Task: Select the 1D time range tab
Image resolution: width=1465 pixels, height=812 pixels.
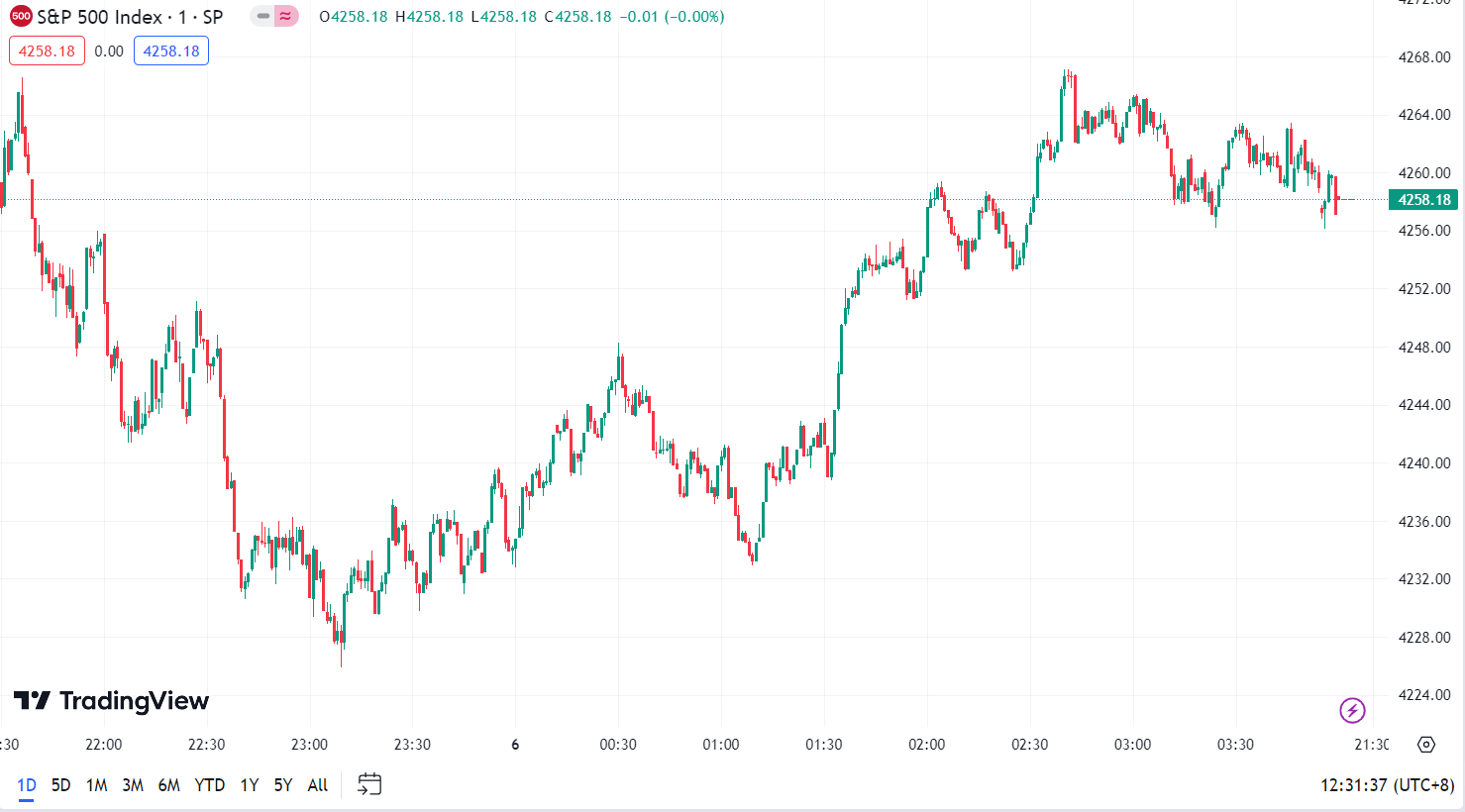Action: [x=27, y=785]
